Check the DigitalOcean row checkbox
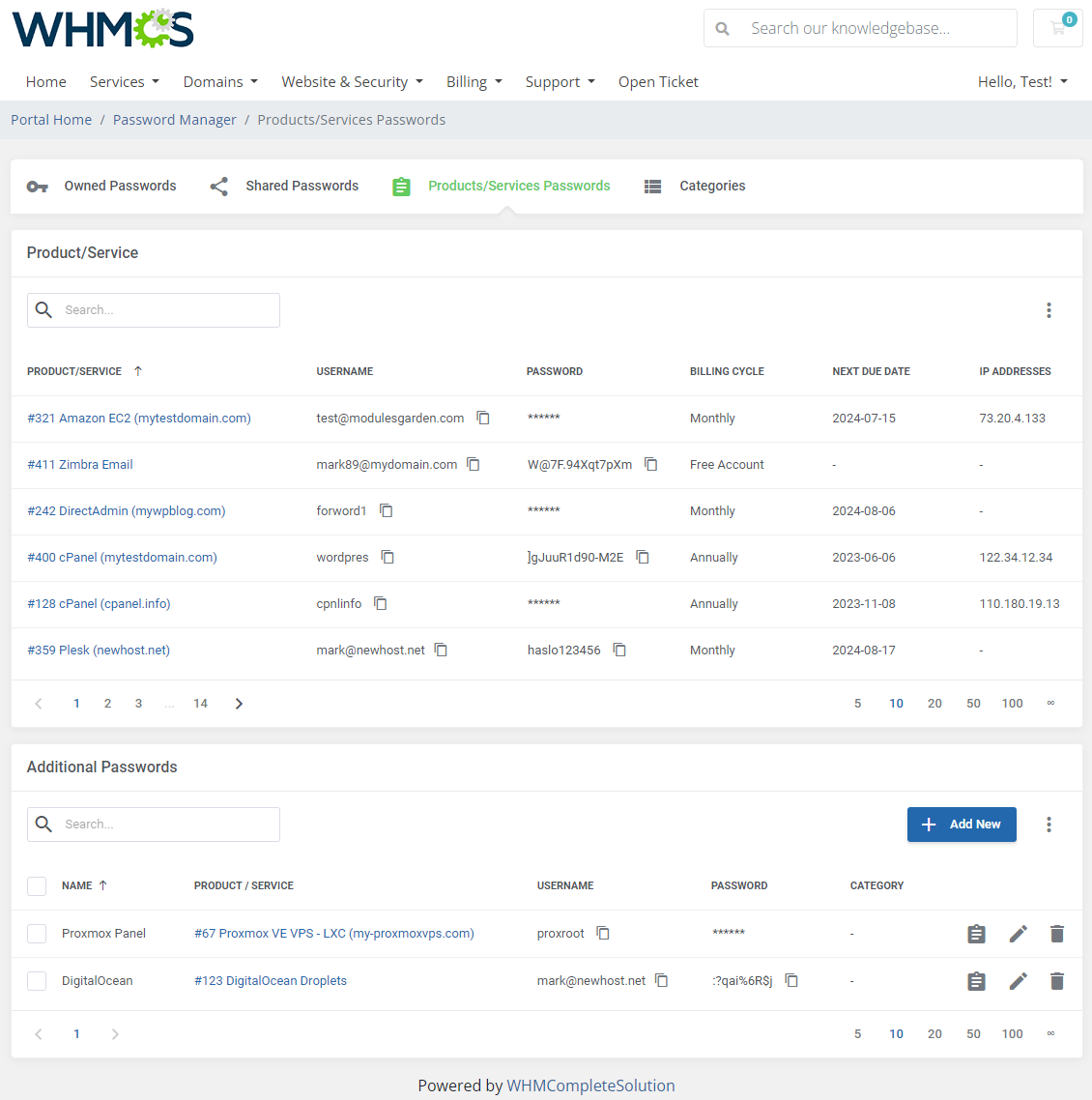Screen dimensions: 1092x1100 (37, 981)
